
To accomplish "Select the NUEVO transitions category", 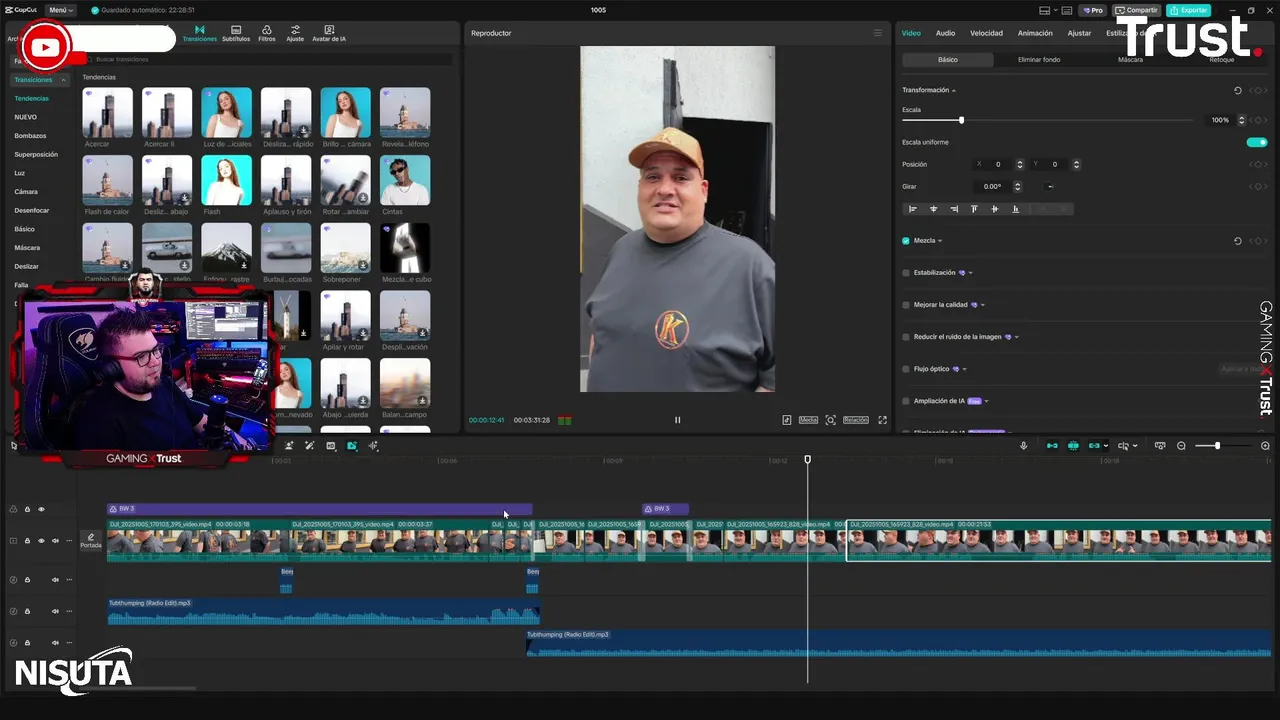I will (x=25, y=117).
